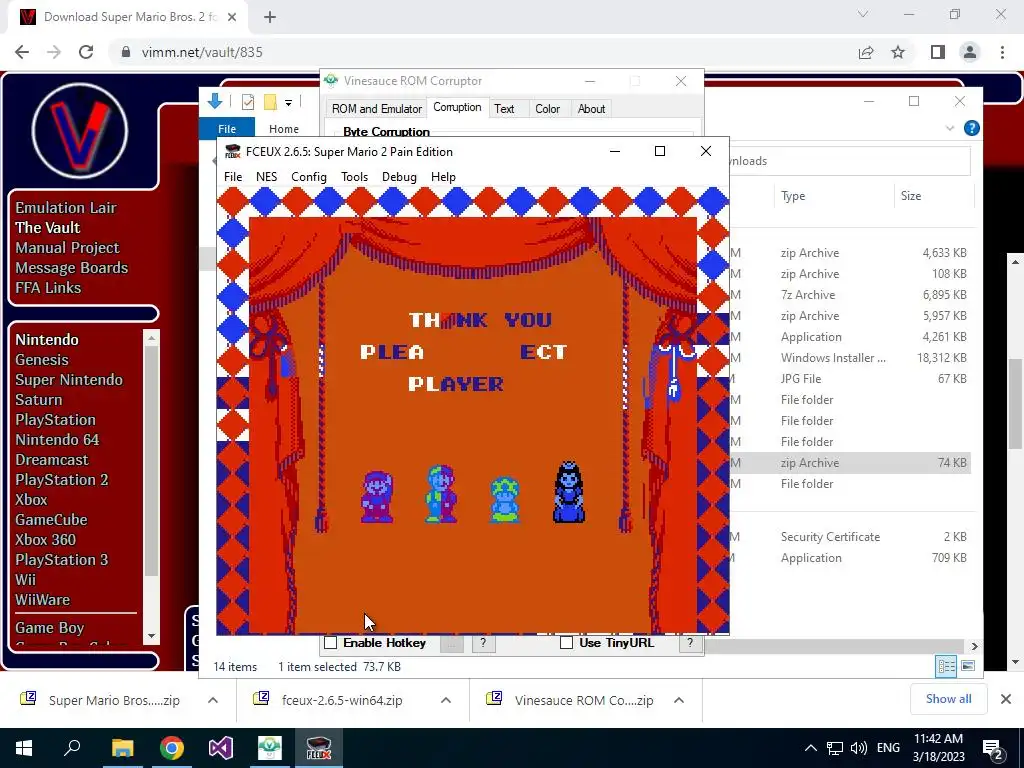Close the Super Mario Bros. 2 browser tab
The height and width of the screenshot is (768, 1024).
[232, 18]
